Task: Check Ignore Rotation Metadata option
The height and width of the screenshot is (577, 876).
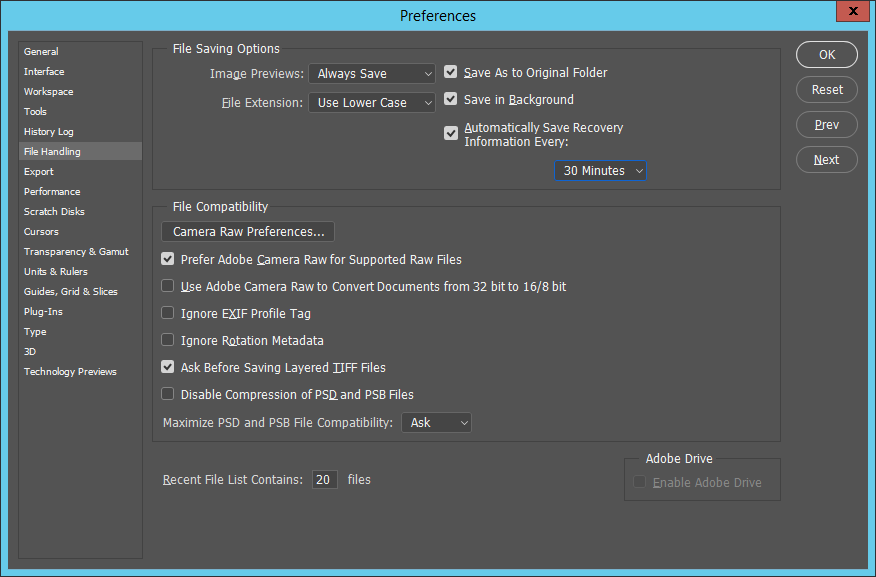Action: (168, 340)
